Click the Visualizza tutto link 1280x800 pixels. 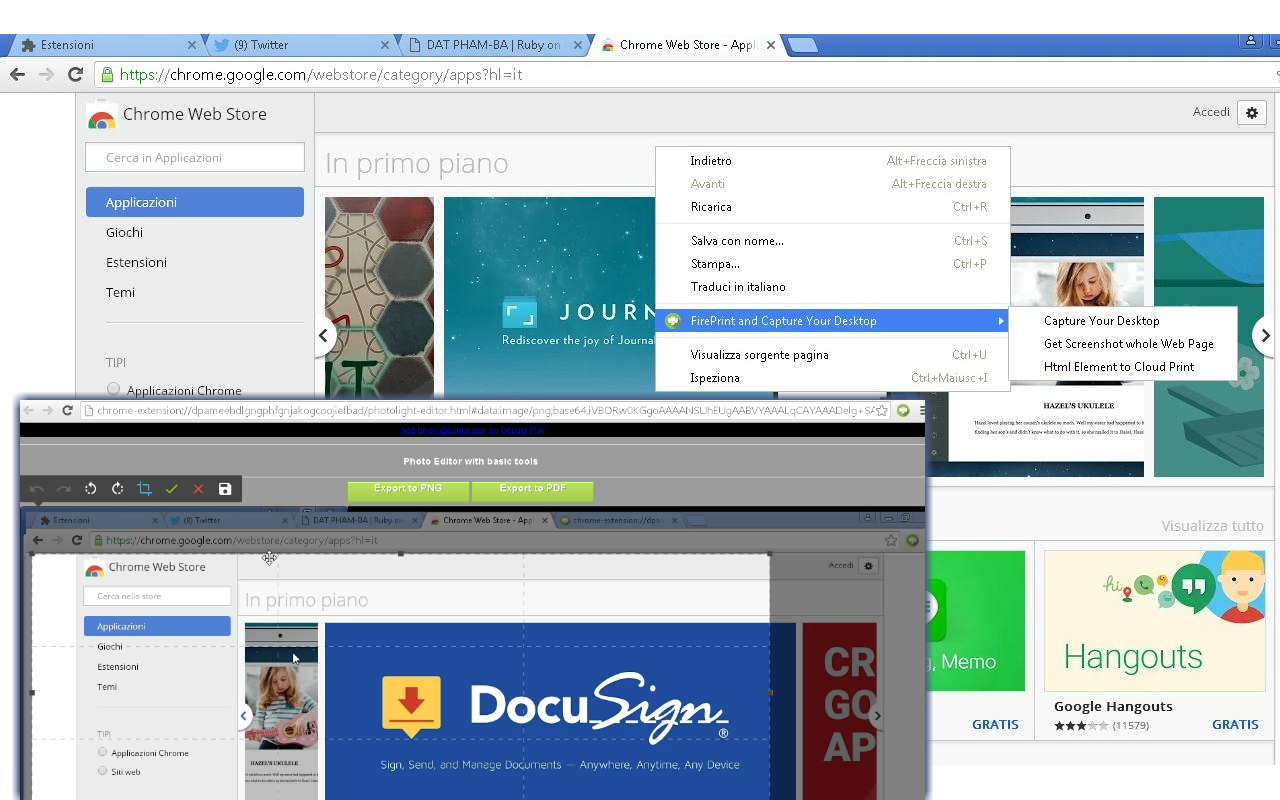(1212, 526)
